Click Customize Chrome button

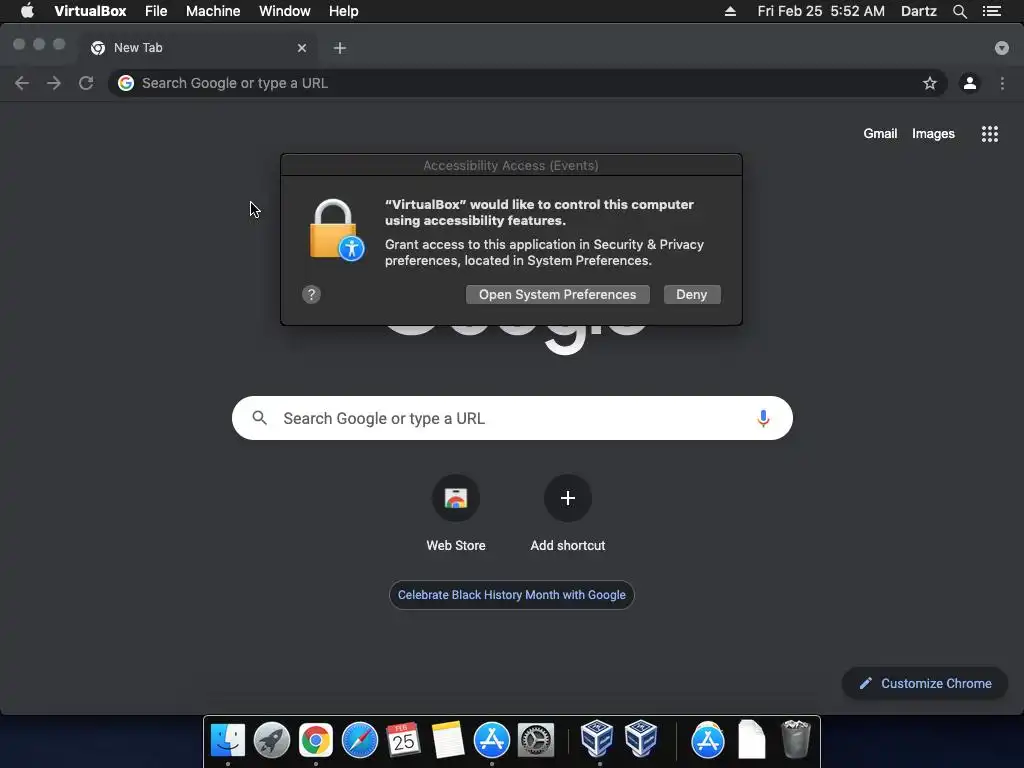point(925,683)
